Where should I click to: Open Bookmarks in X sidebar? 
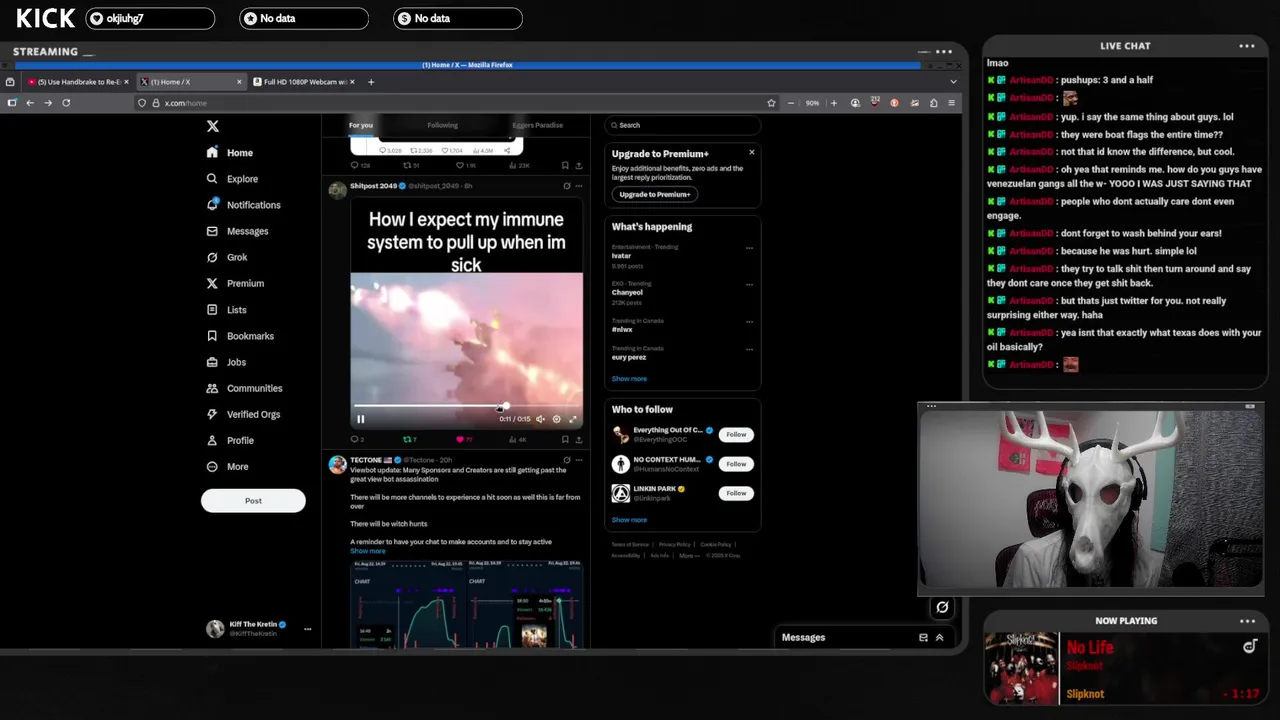tap(240, 336)
